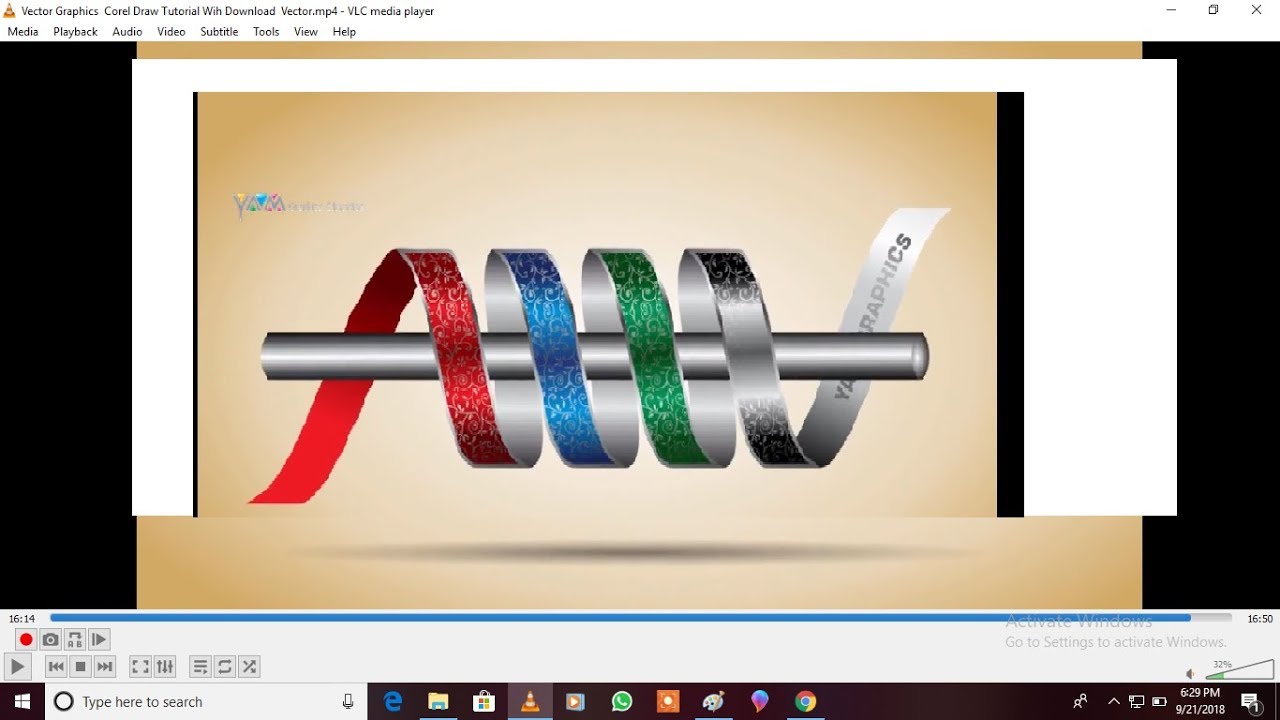Seek on the blue playback progress bar
Screen dimensions: 1280x720
click(641, 618)
